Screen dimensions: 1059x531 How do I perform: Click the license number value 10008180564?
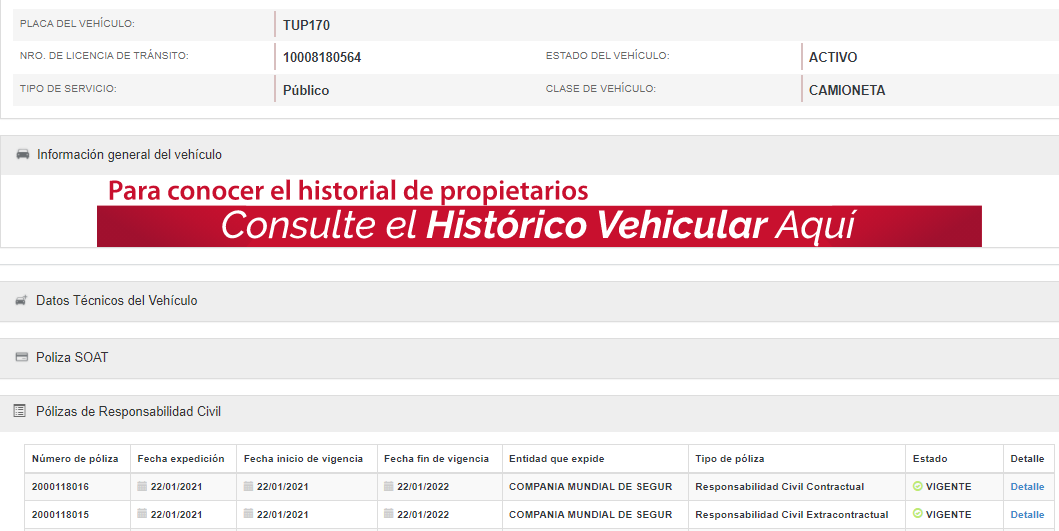[x=322, y=58]
